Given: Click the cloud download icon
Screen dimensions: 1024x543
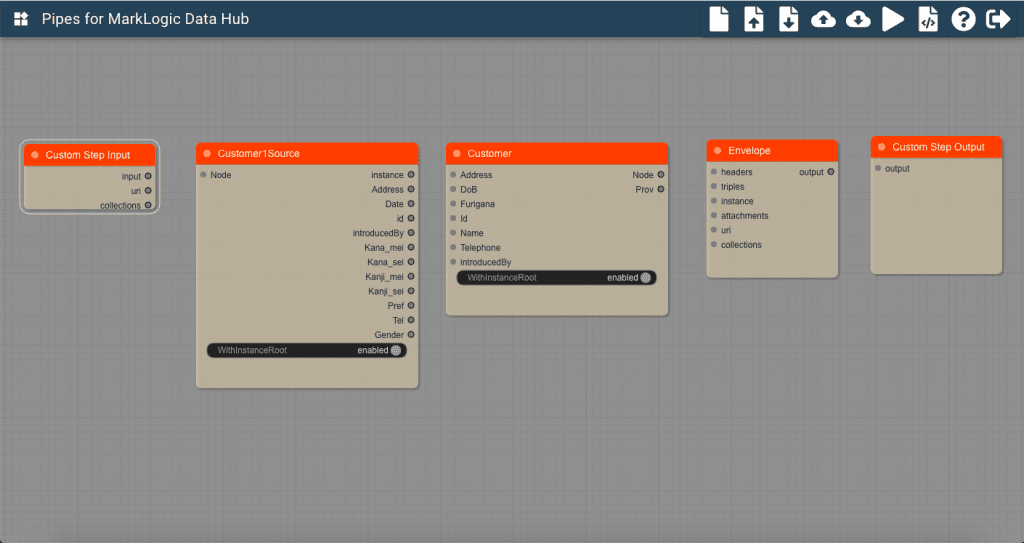Looking at the screenshot, I should pyautogui.click(x=858, y=19).
